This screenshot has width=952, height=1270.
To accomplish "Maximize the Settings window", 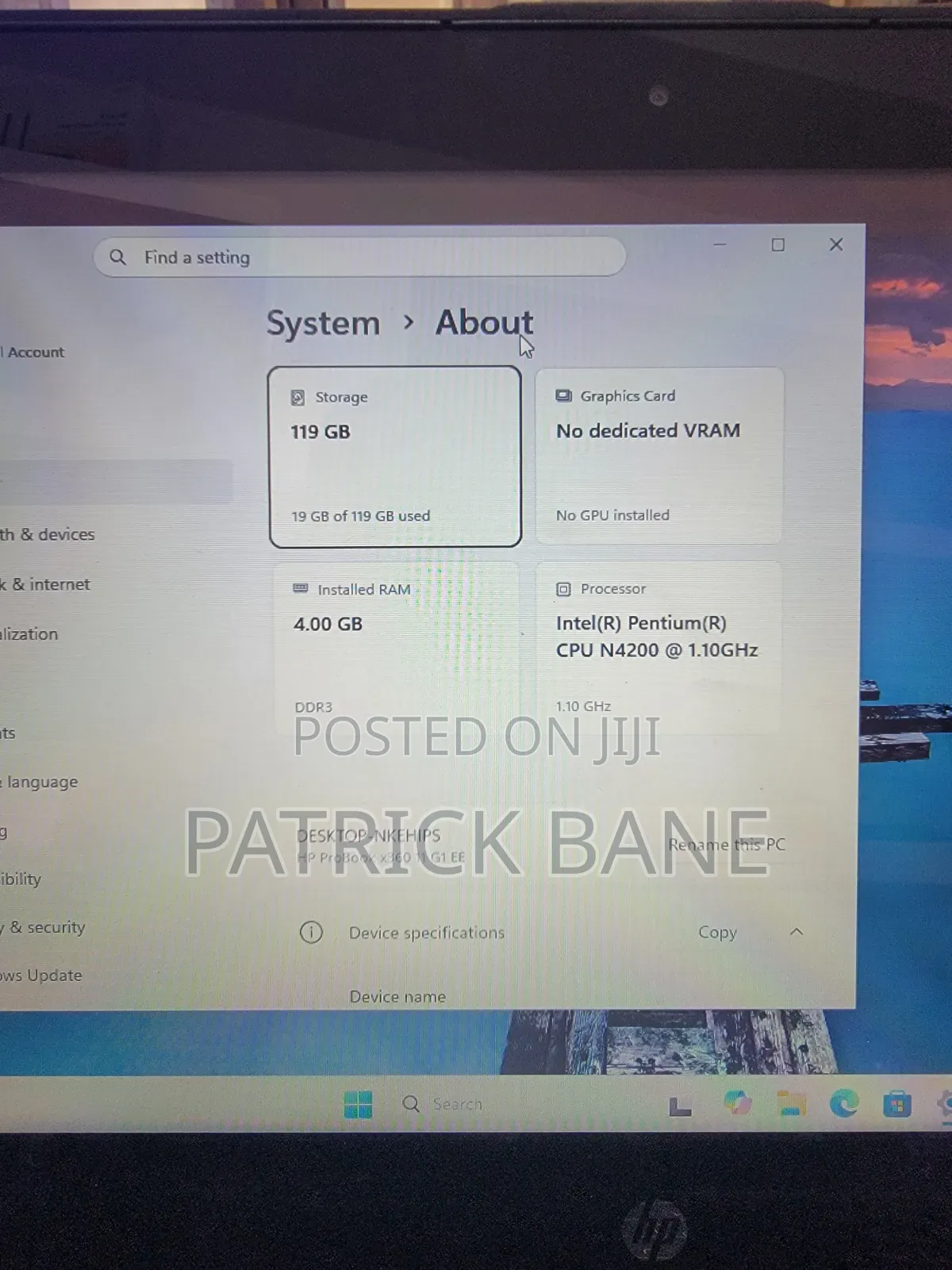I will 778,244.
